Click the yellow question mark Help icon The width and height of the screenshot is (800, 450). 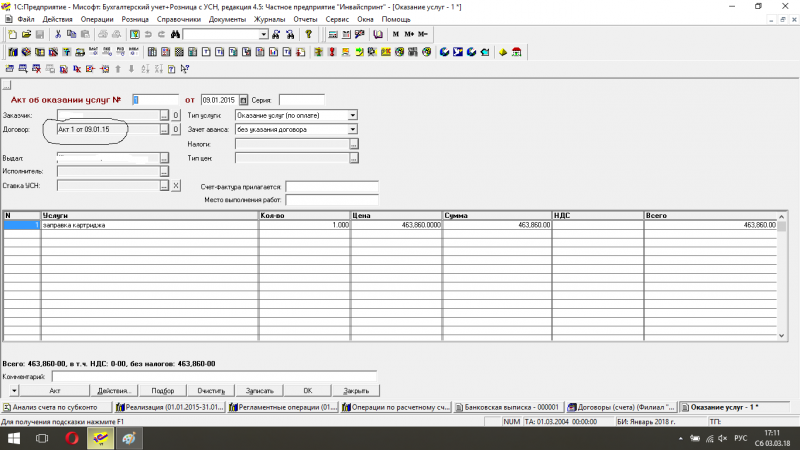click(309, 34)
